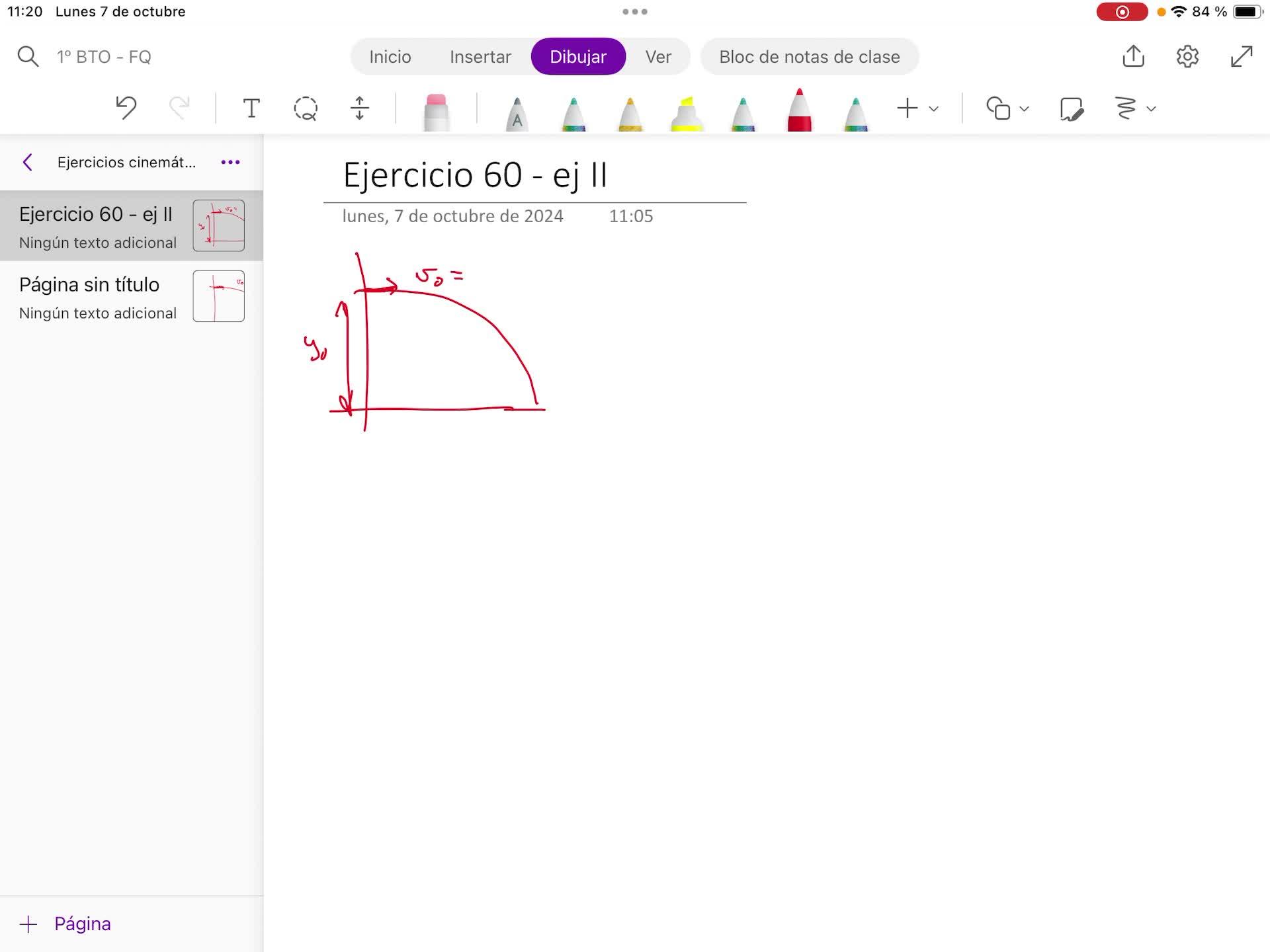Select the red pen

point(799,111)
